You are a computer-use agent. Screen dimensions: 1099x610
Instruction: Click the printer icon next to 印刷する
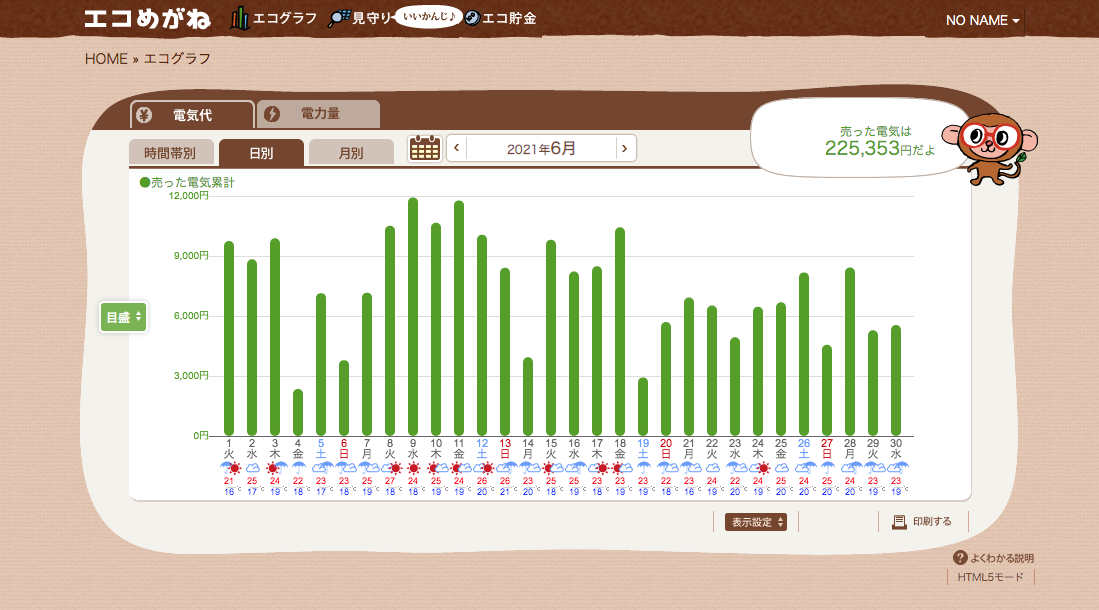click(x=899, y=522)
